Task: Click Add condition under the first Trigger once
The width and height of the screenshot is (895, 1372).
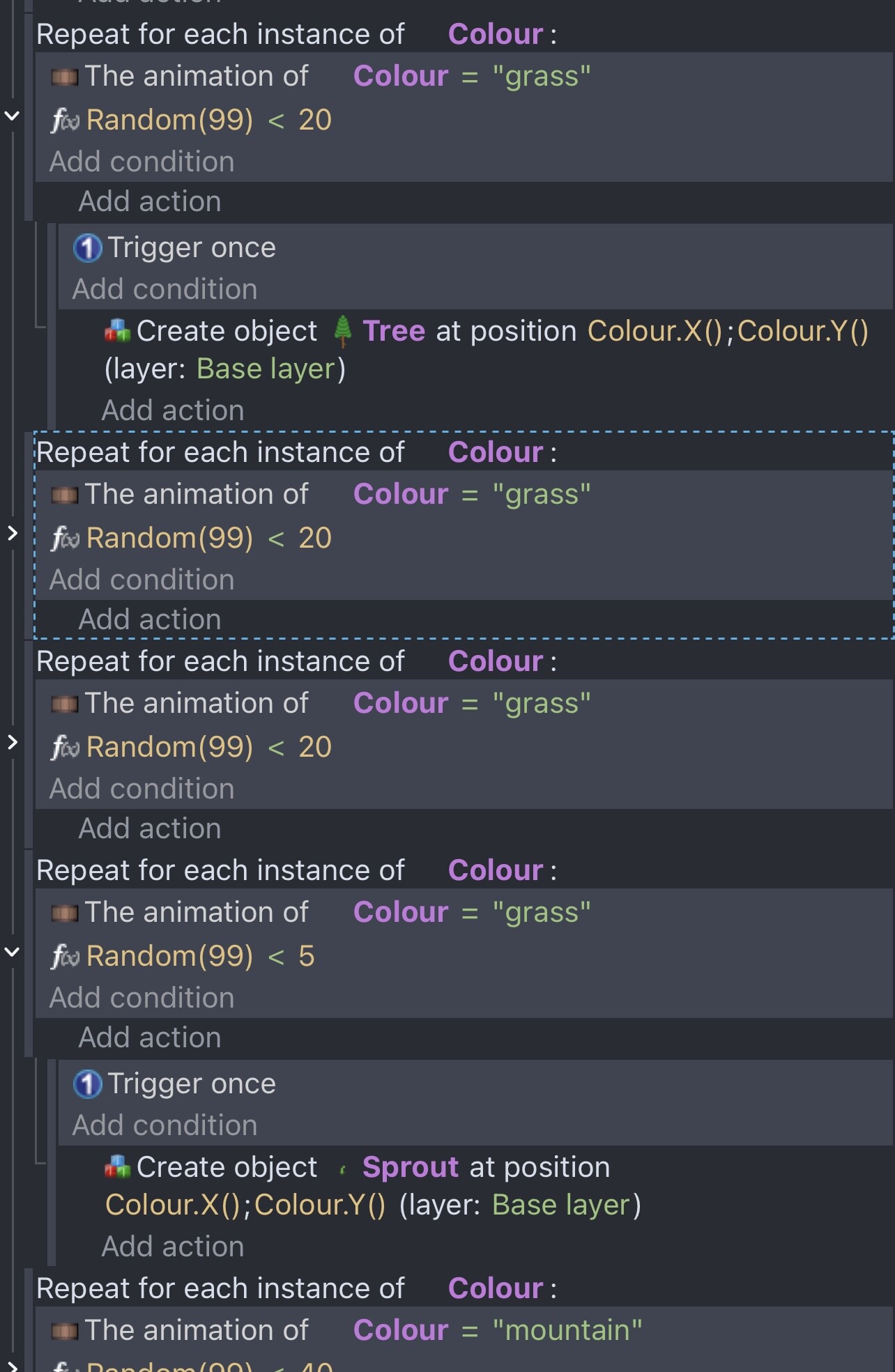Action: click(x=164, y=288)
